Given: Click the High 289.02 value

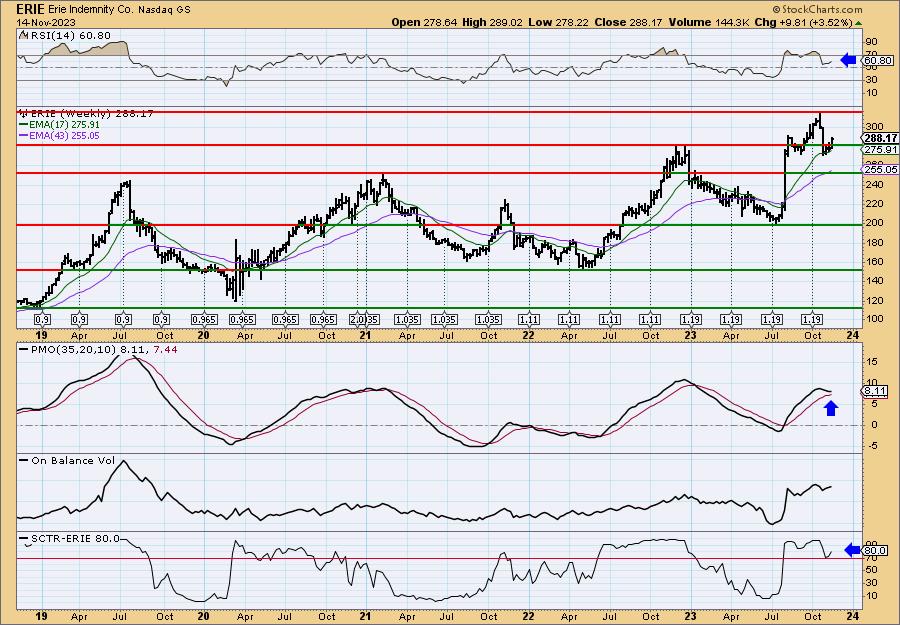Looking at the screenshot, I should click(491, 22).
